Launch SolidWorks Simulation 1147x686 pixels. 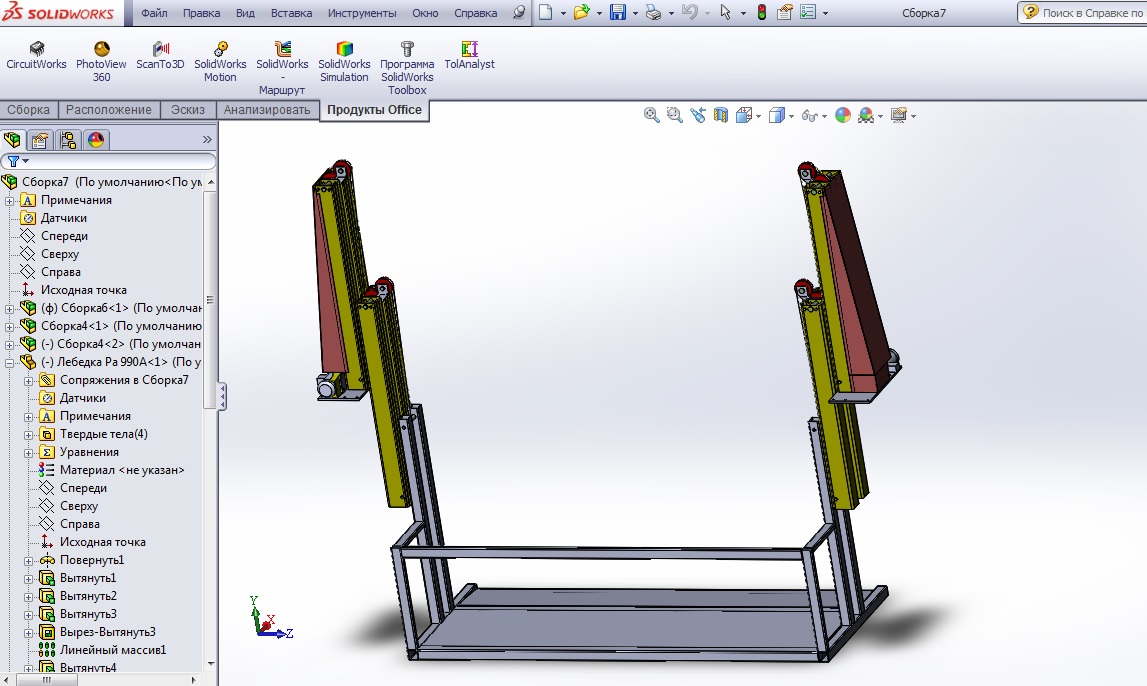344,61
